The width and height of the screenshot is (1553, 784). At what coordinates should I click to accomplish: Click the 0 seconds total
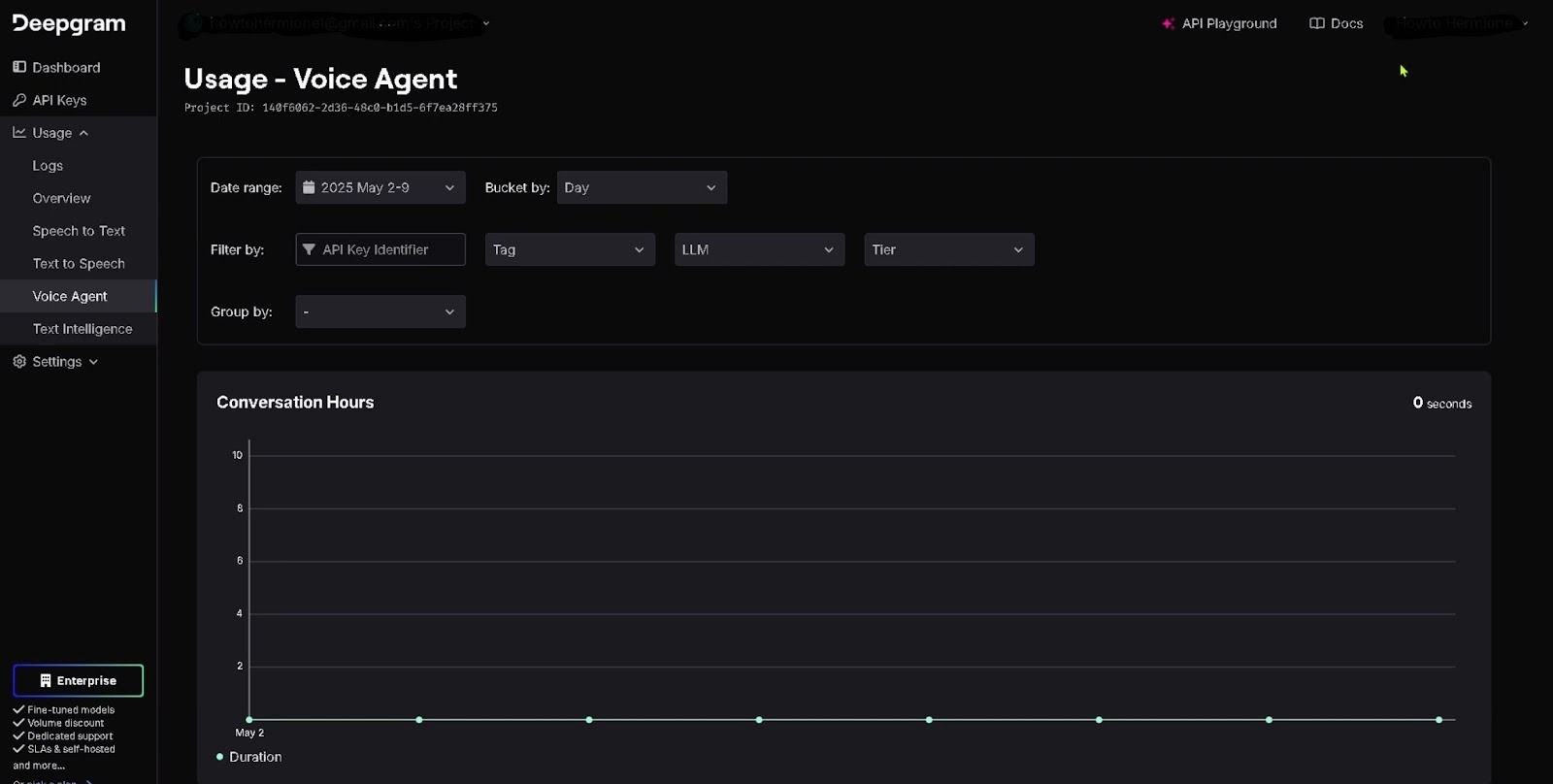click(1442, 403)
